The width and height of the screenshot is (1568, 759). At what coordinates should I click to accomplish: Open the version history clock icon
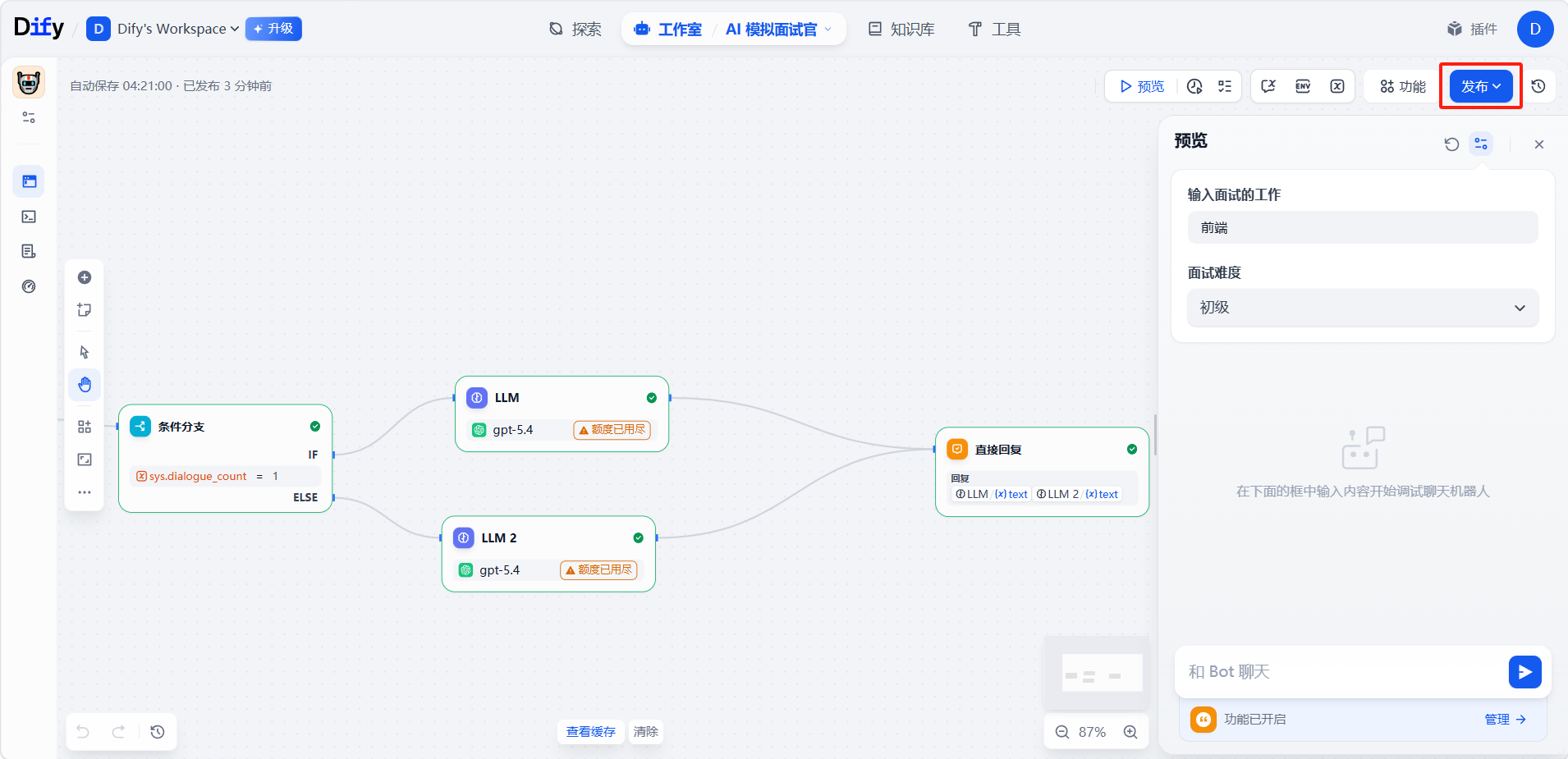(x=1538, y=86)
